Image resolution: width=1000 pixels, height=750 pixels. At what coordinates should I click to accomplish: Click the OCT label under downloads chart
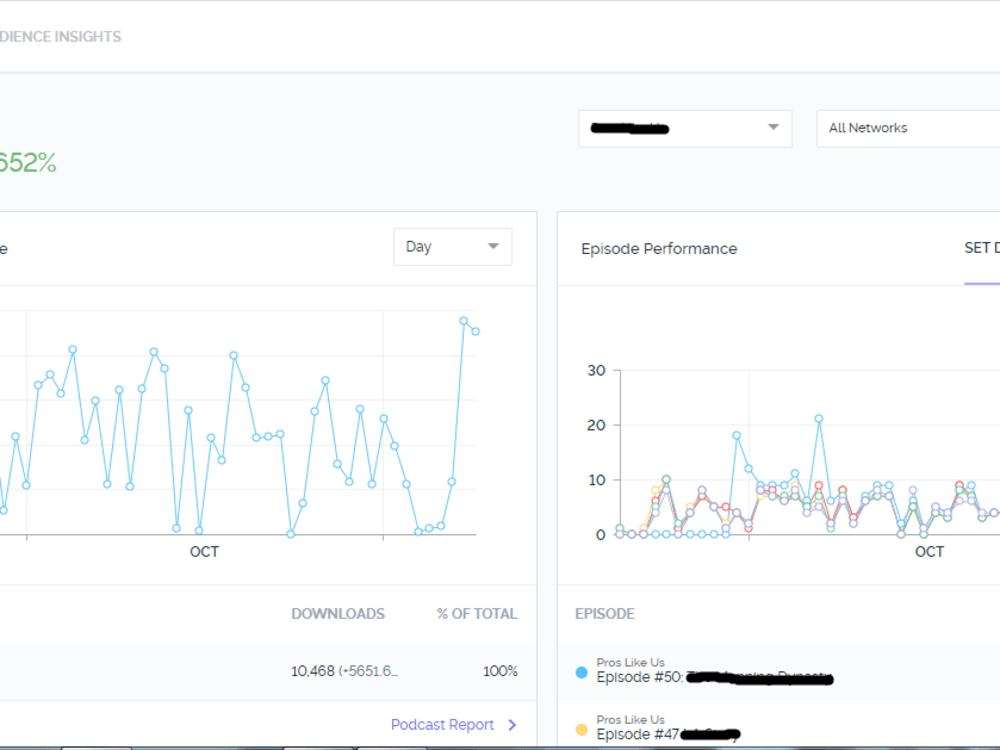204,552
